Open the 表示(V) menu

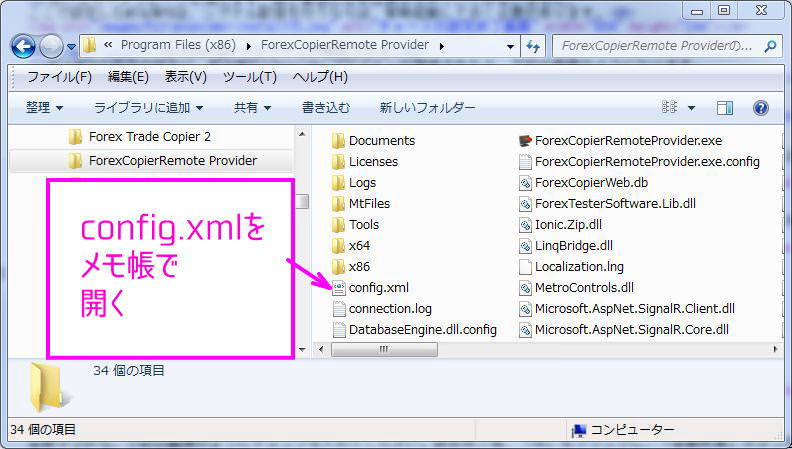pos(185,77)
